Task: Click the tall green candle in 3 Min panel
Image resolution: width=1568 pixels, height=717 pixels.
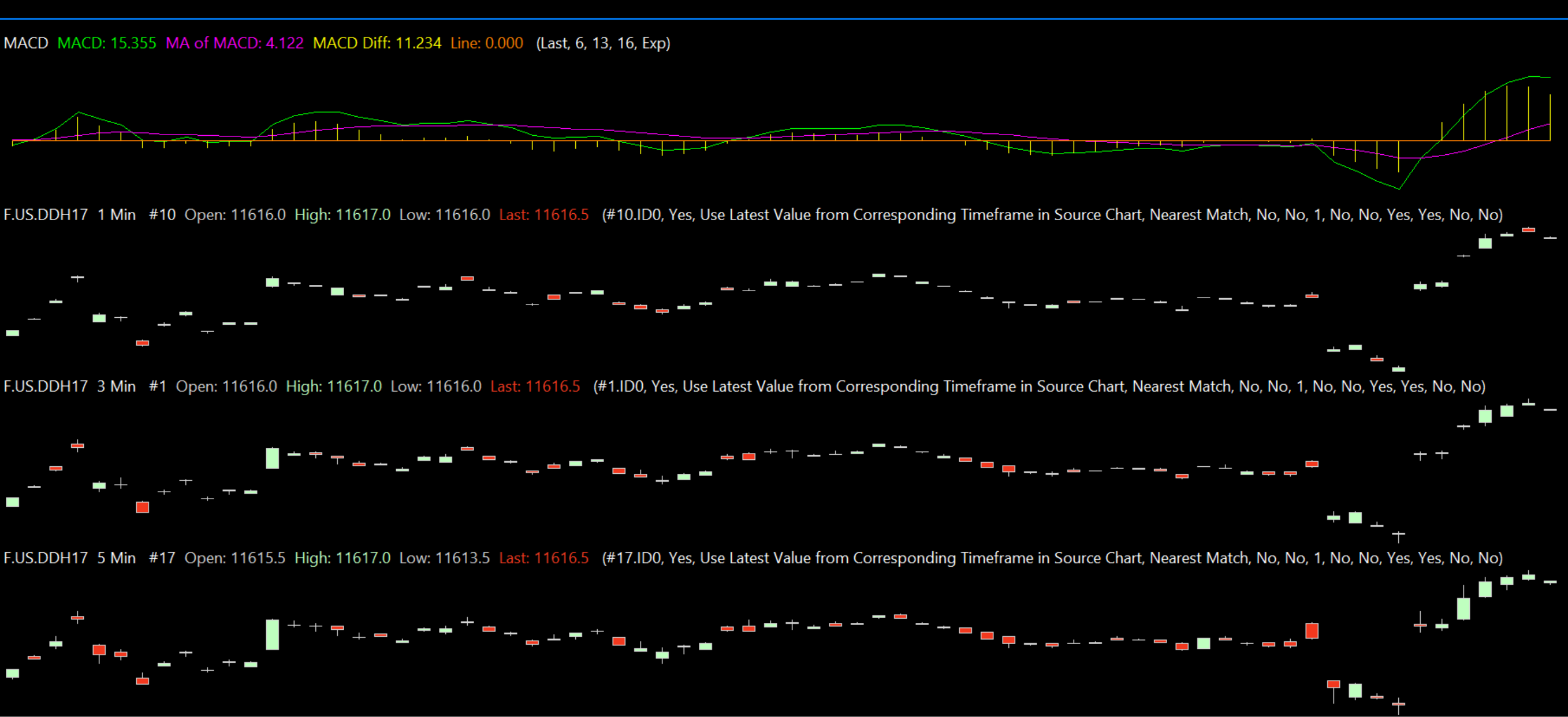Action: click(x=272, y=458)
